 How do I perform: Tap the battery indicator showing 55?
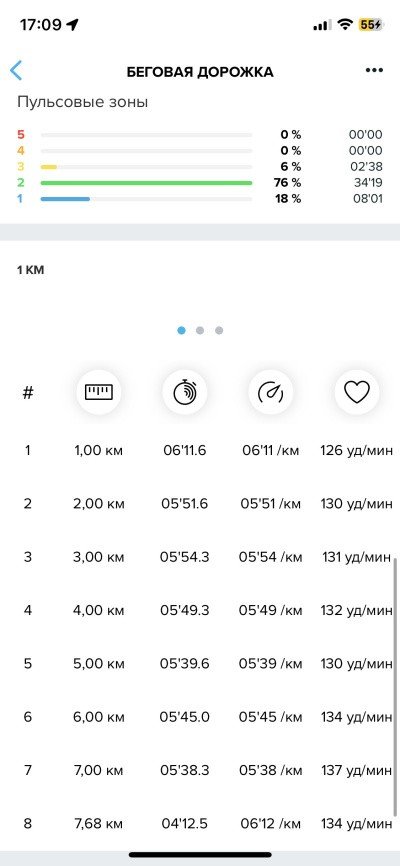(370, 24)
